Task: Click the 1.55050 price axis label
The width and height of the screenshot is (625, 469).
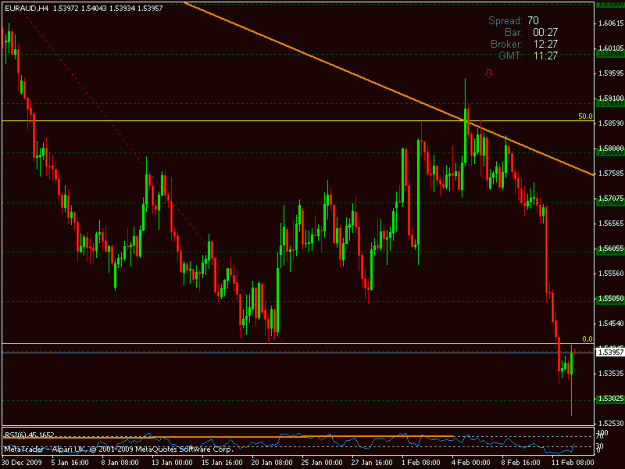Action: click(x=610, y=298)
